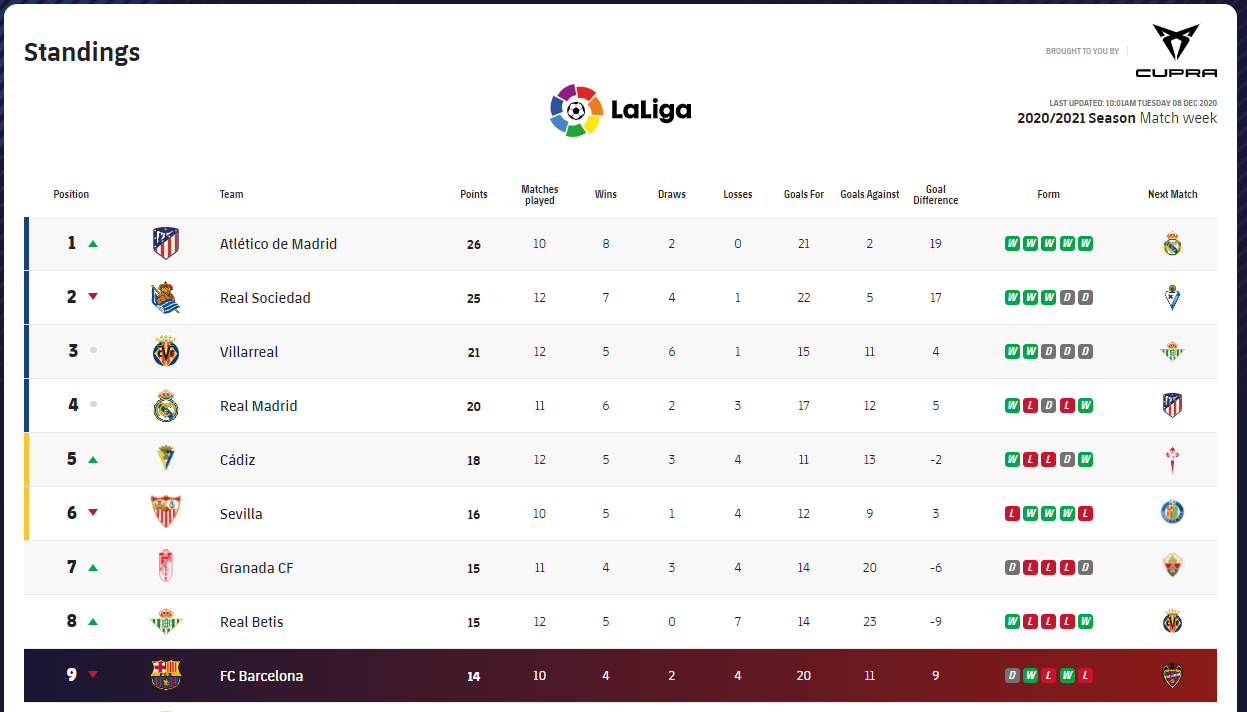Click the Sevilla club crest

tap(166, 513)
